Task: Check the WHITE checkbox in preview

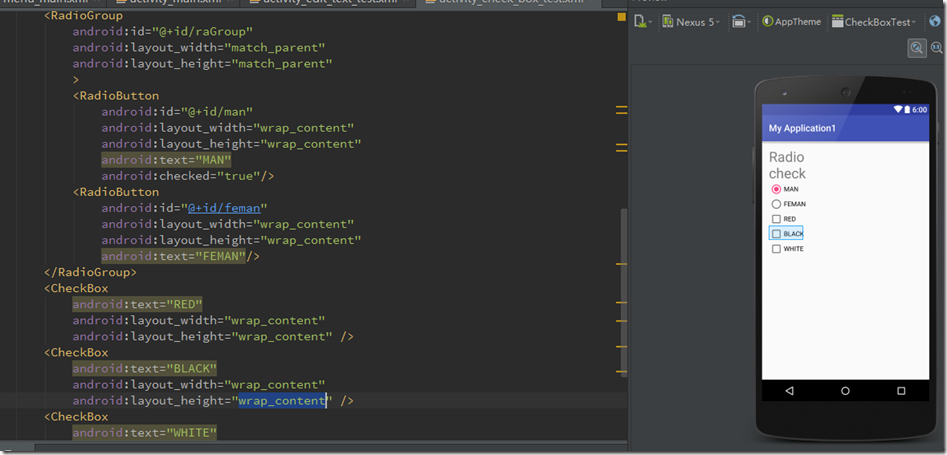Action: click(x=776, y=249)
